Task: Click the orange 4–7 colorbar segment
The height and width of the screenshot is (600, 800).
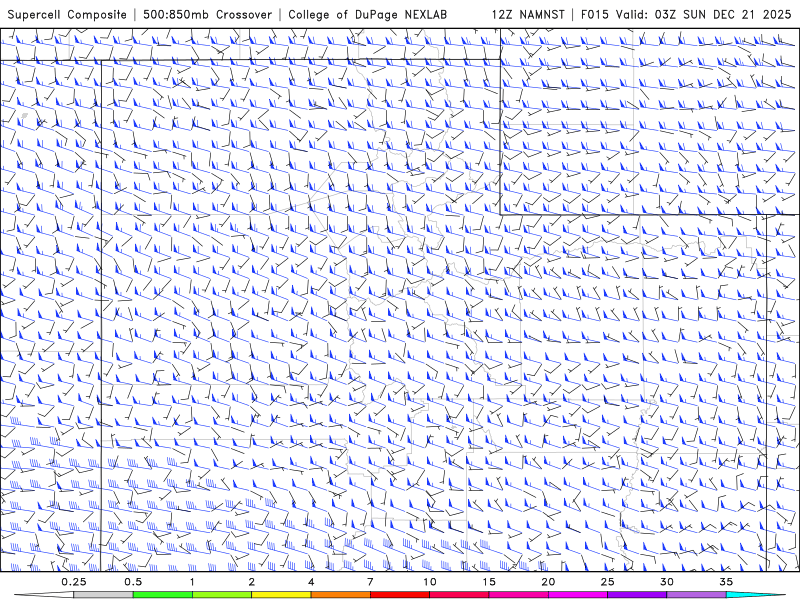Action: tap(340, 595)
